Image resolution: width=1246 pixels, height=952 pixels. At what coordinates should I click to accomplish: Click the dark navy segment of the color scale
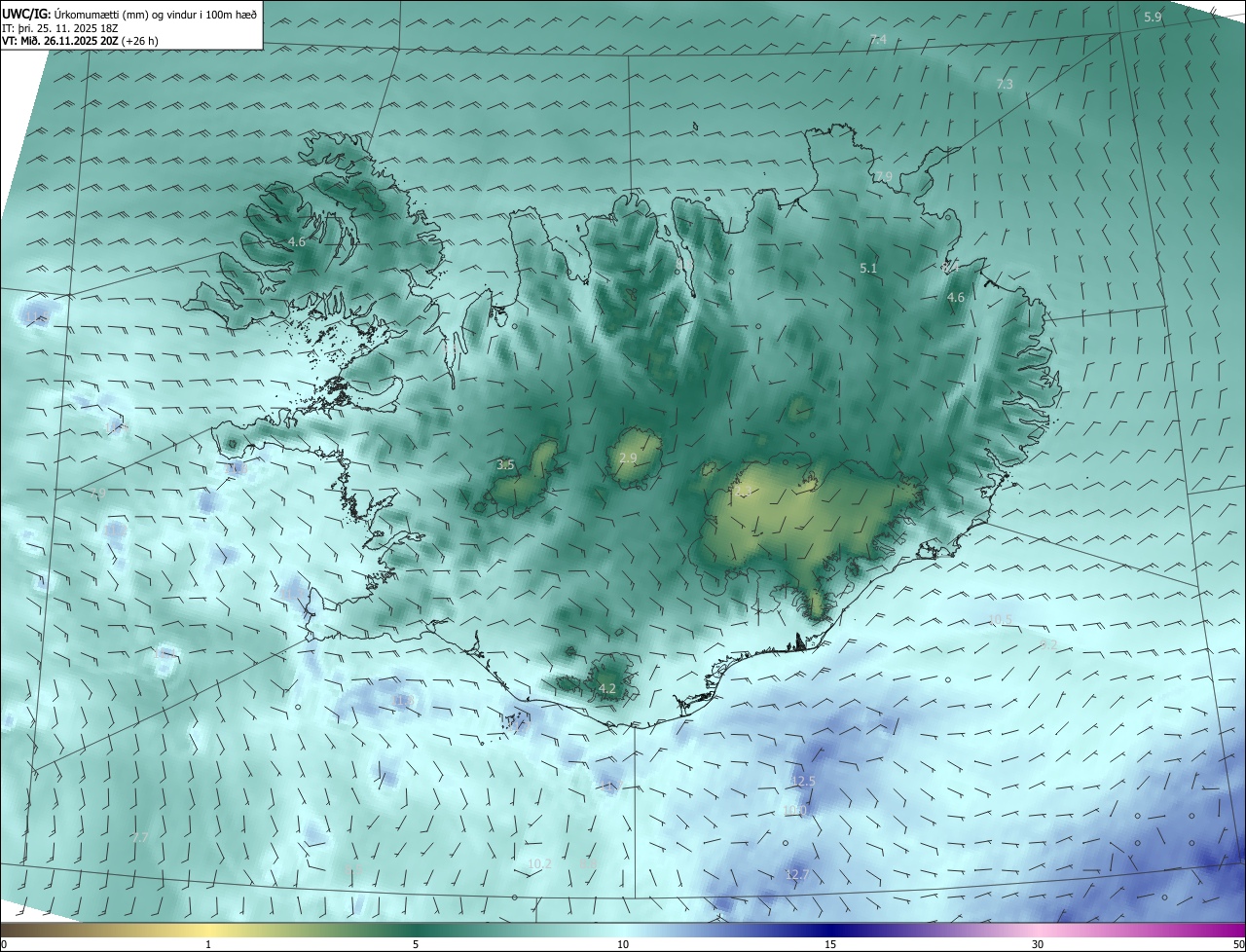click(x=830, y=930)
